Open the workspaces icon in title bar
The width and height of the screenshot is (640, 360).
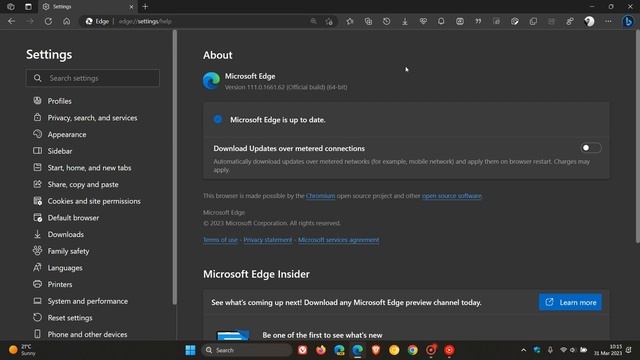(x=11, y=7)
